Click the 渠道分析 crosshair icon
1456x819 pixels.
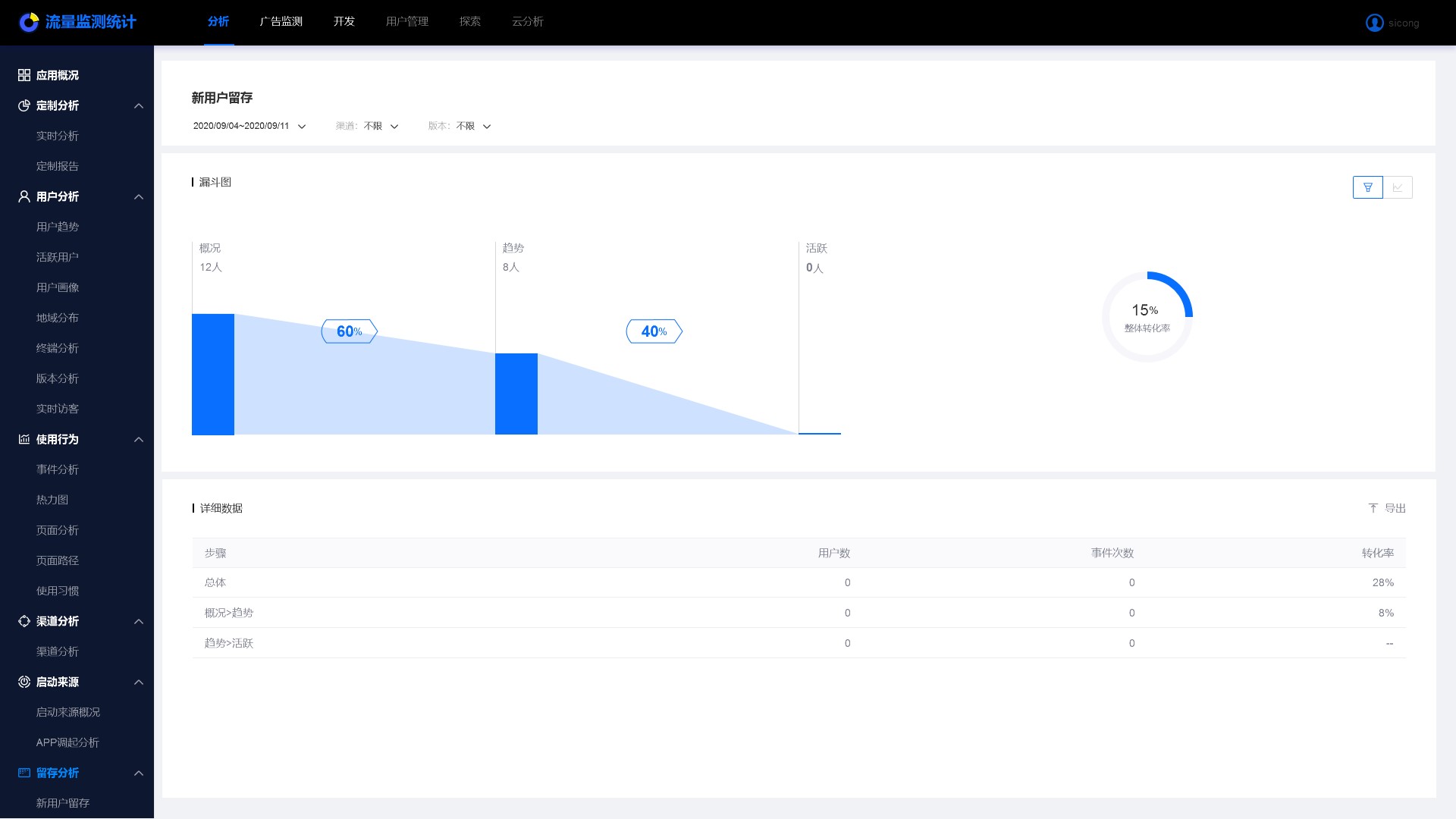click(x=24, y=621)
